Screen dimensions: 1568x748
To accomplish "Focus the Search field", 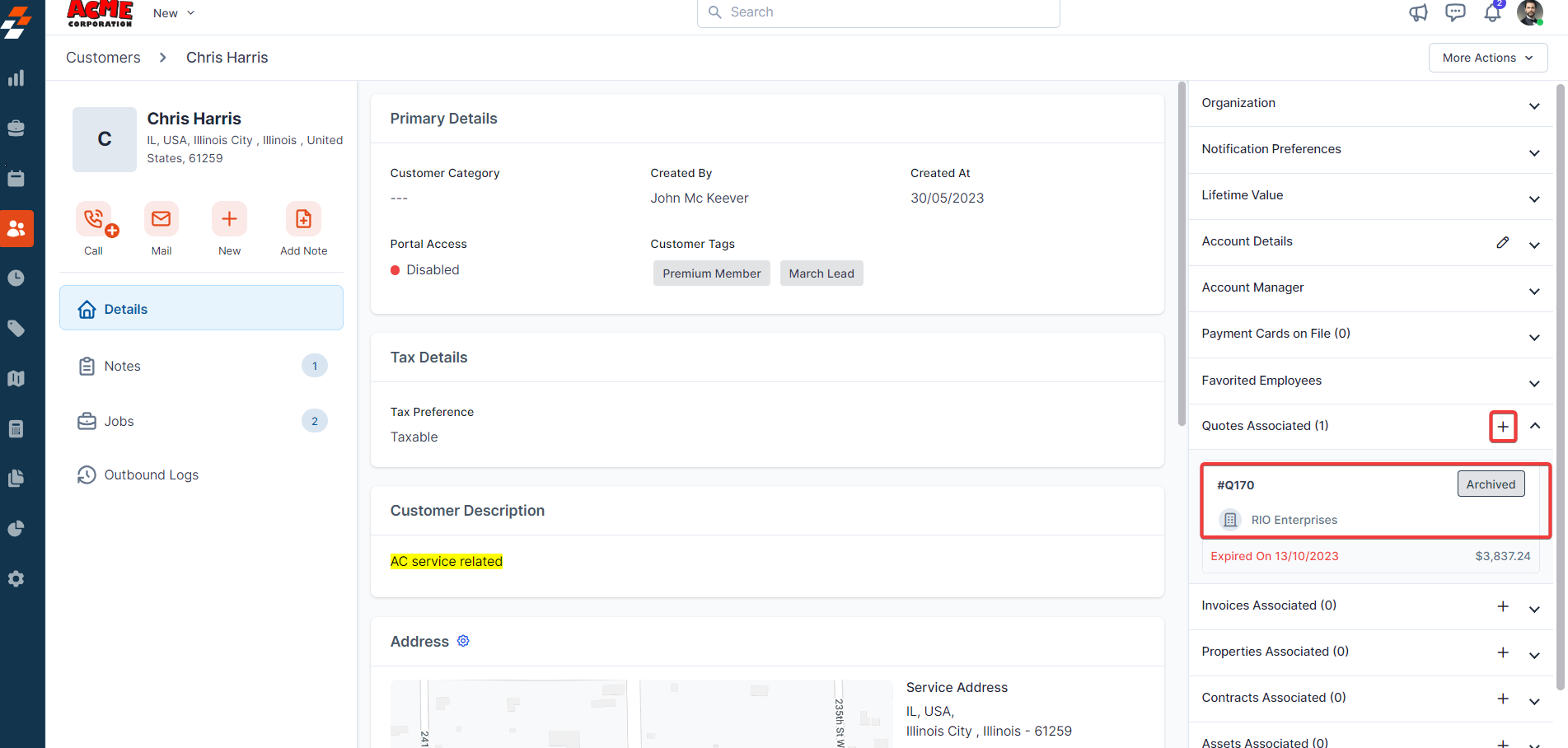I will 878,13.
